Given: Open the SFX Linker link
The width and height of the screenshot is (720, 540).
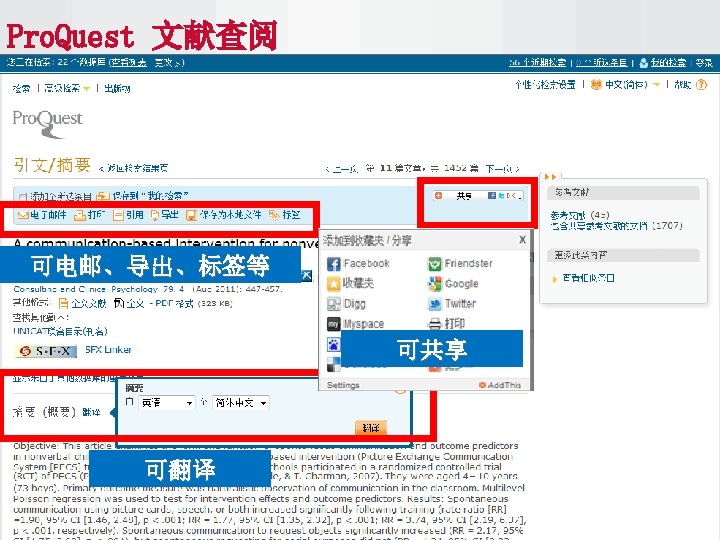Looking at the screenshot, I should coord(108,350).
